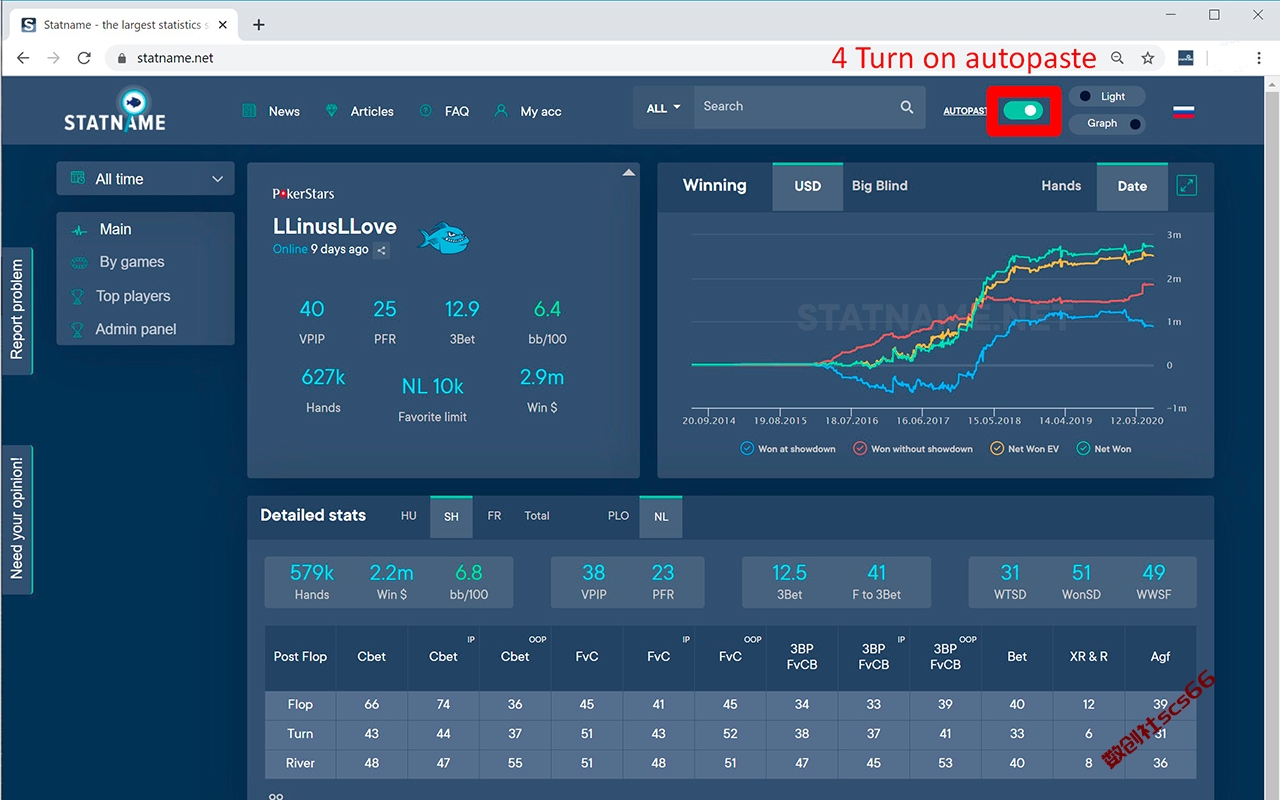Switch graph to Big Blind tab
The width and height of the screenshot is (1280, 800).
point(880,186)
